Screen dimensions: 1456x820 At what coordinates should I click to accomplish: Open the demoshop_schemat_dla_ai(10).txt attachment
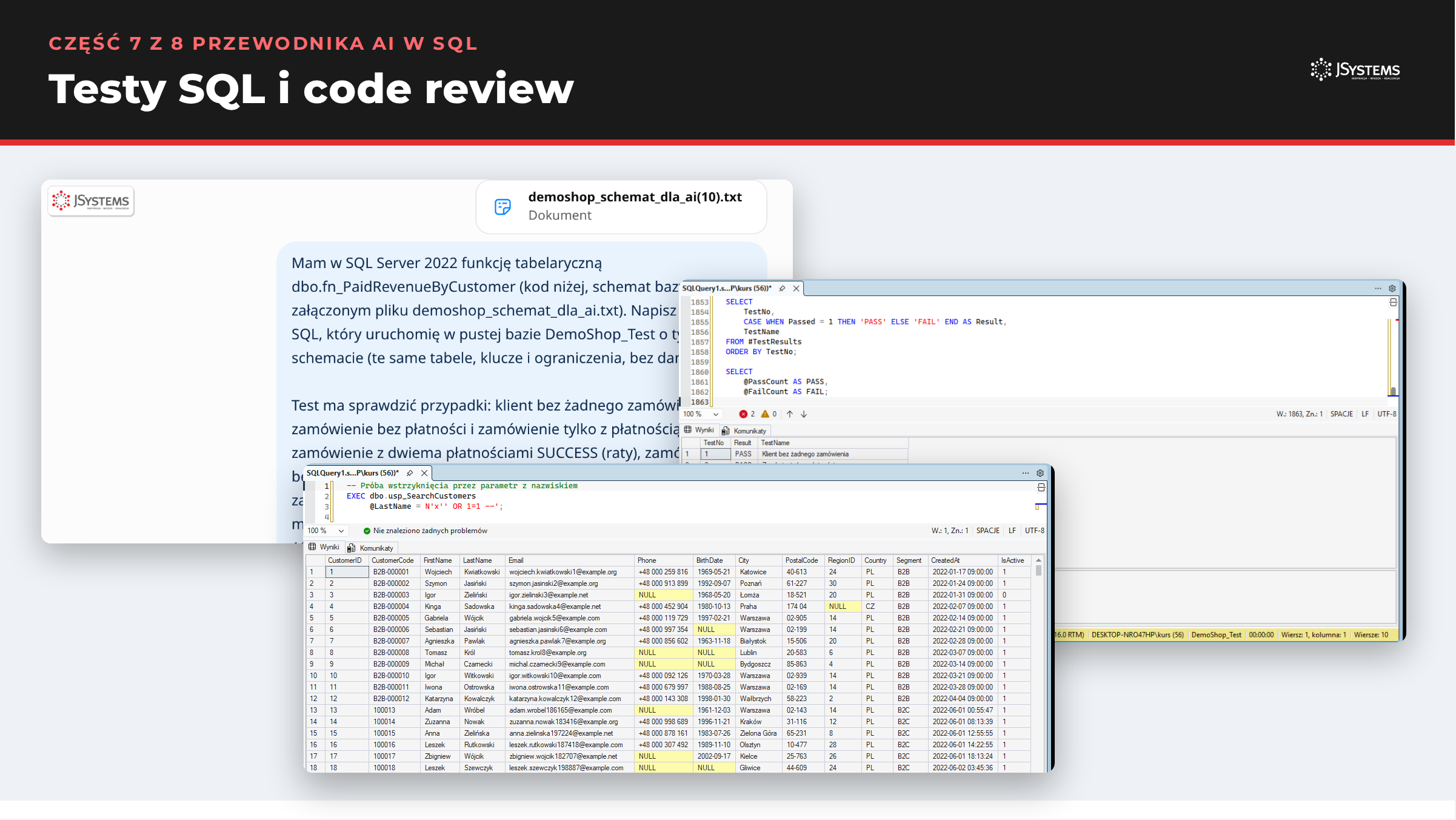621,206
